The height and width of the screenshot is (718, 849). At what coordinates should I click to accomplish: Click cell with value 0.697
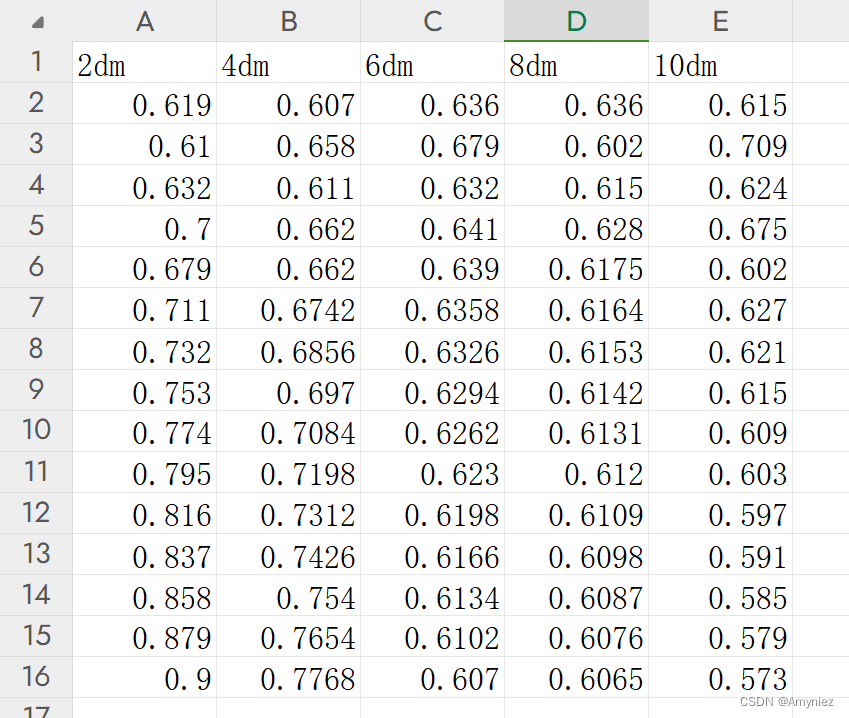(x=288, y=390)
